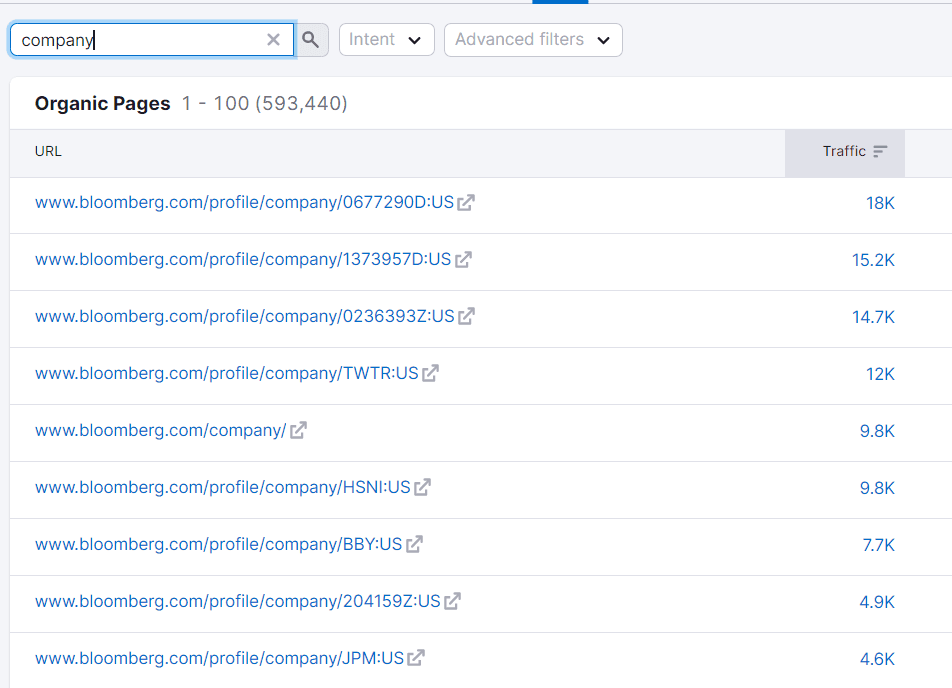Clear the company search text with X
952x688 pixels.
point(273,40)
